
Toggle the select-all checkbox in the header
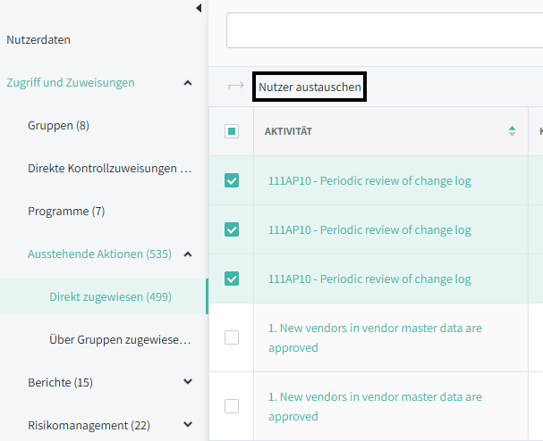[x=232, y=131]
